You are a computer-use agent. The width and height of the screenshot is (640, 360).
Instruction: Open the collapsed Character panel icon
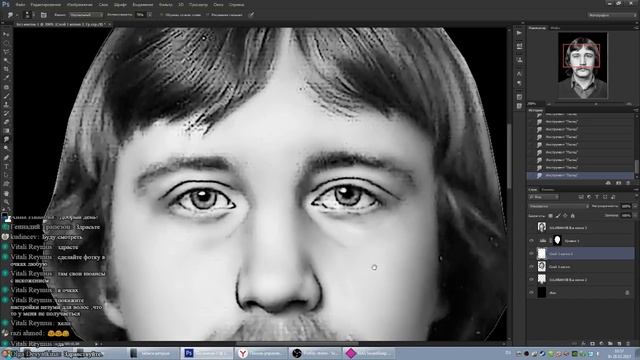(519, 74)
